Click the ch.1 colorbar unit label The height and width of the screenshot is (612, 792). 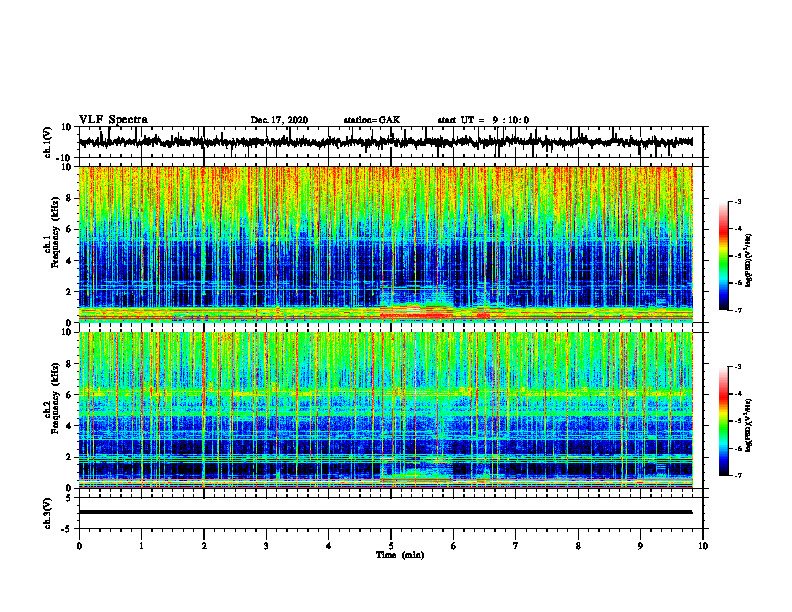[749, 260]
